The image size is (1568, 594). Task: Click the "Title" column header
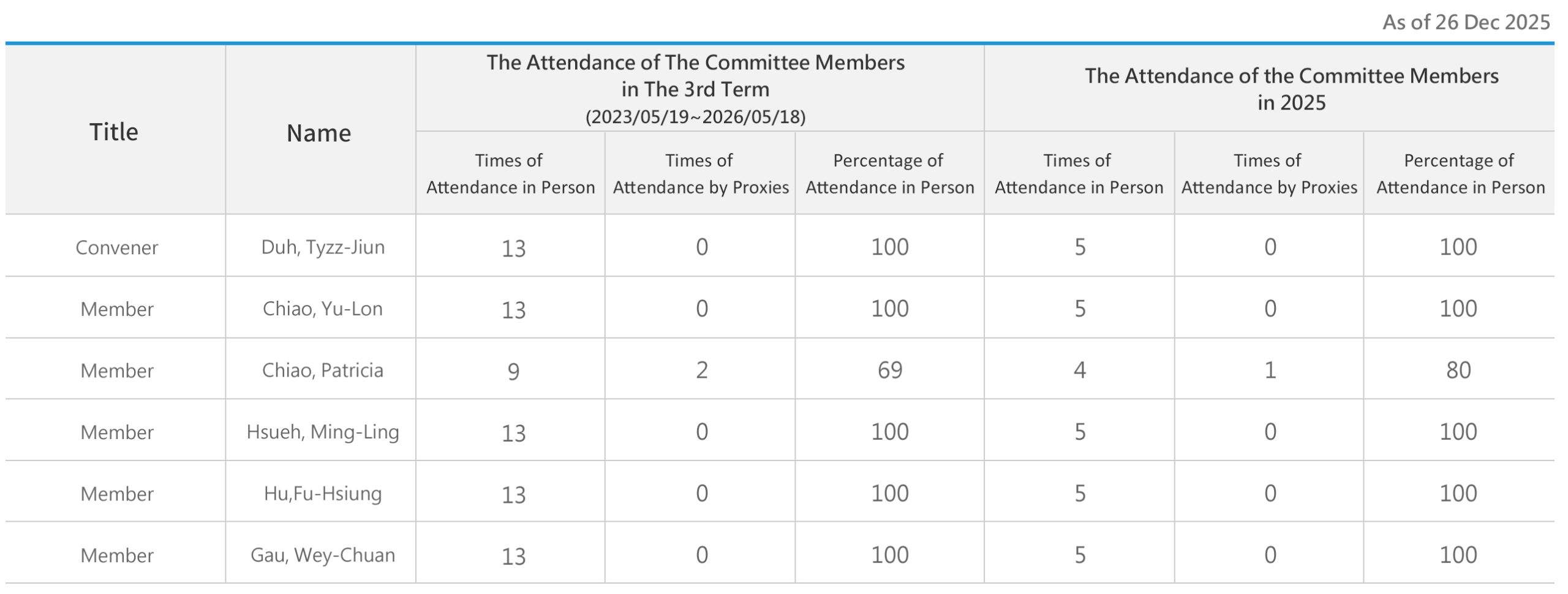pyautogui.click(x=114, y=132)
